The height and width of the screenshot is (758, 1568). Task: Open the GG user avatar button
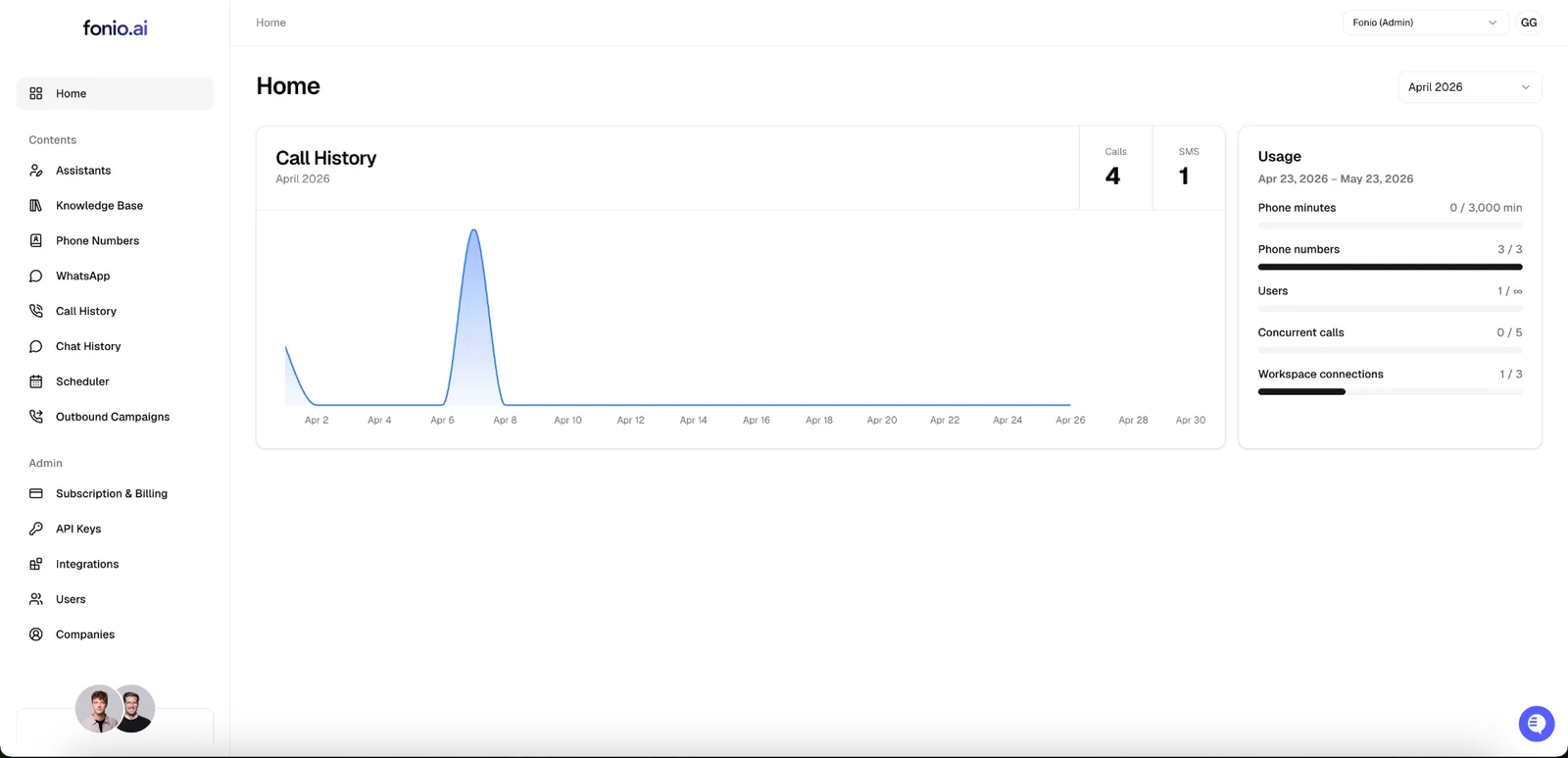1529,23
